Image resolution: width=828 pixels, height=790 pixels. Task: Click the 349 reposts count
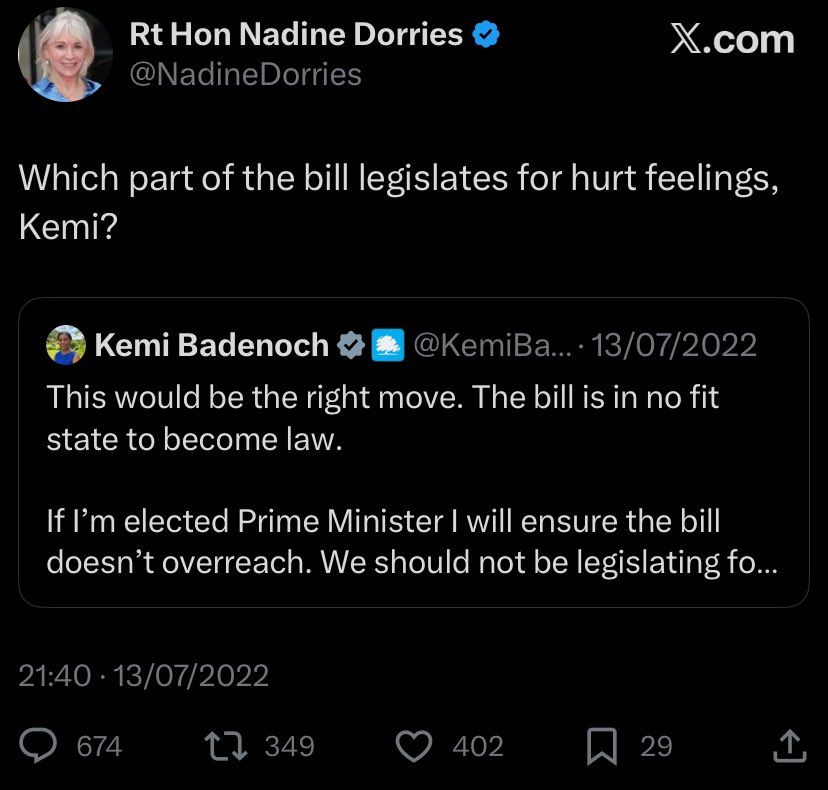pos(289,746)
